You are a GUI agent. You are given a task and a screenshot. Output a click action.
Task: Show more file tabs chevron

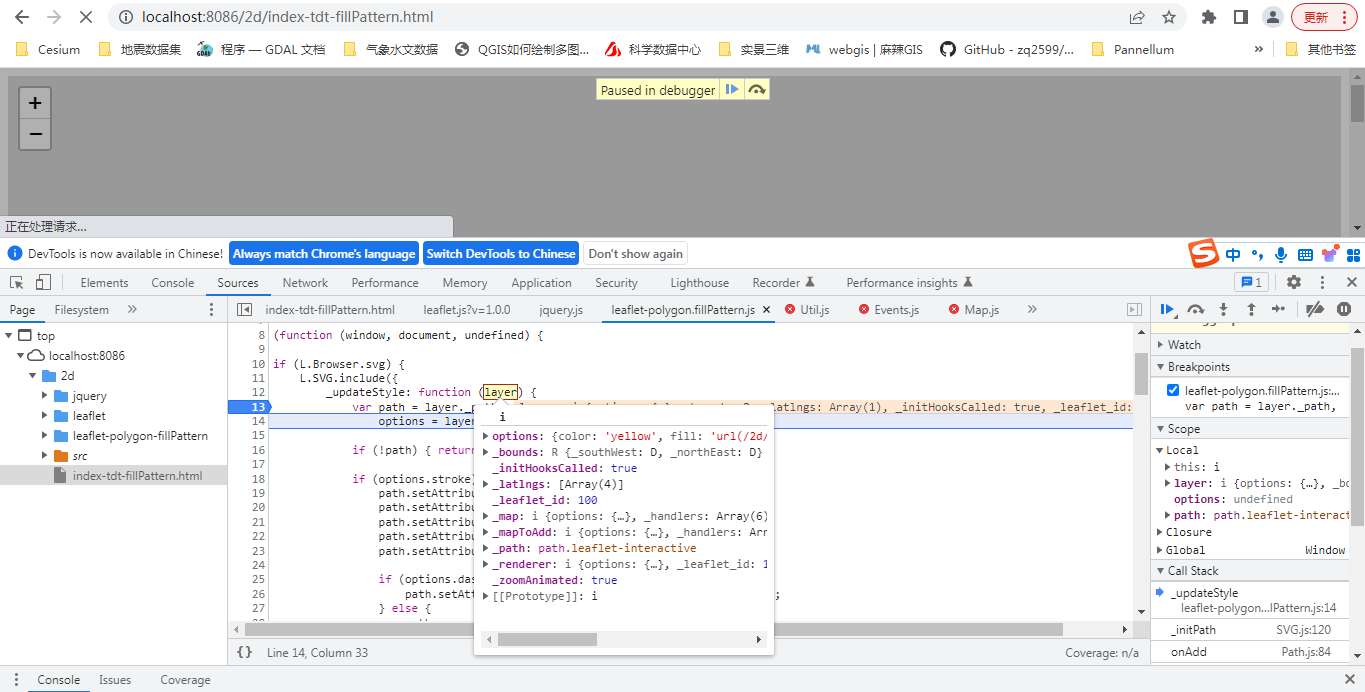[x=1032, y=310]
